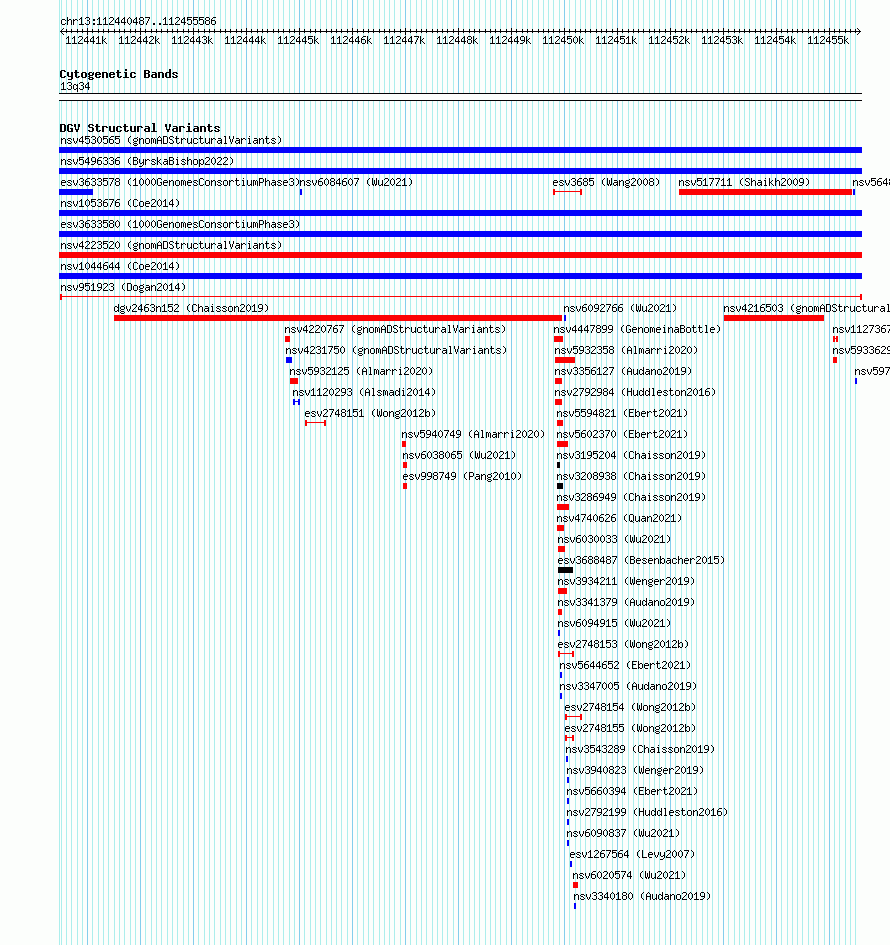Click the black esv3688487 variant bar
The width and height of the screenshot is (890, 945).
coord(565,570)
